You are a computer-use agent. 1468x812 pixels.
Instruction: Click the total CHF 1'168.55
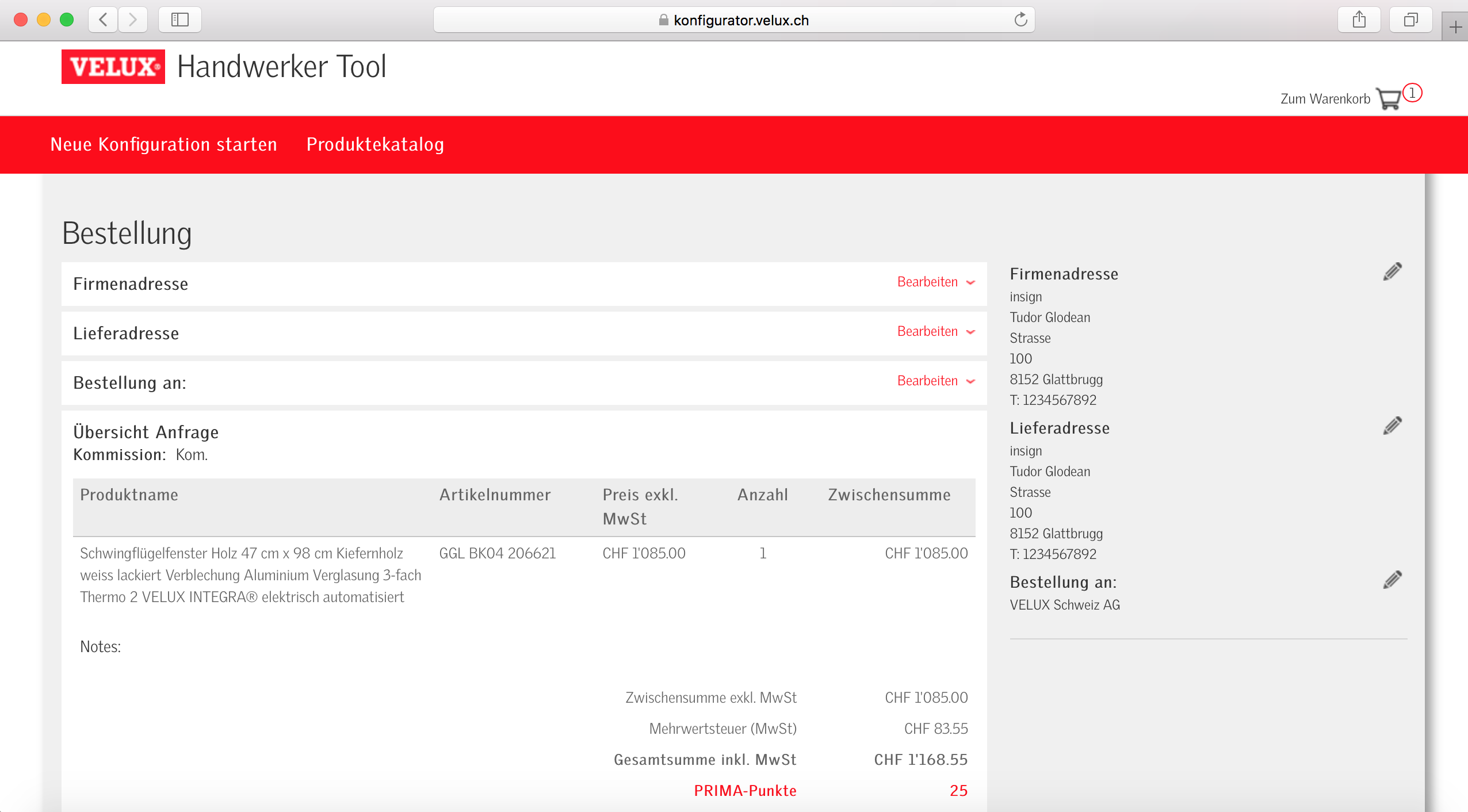point(920,760)
